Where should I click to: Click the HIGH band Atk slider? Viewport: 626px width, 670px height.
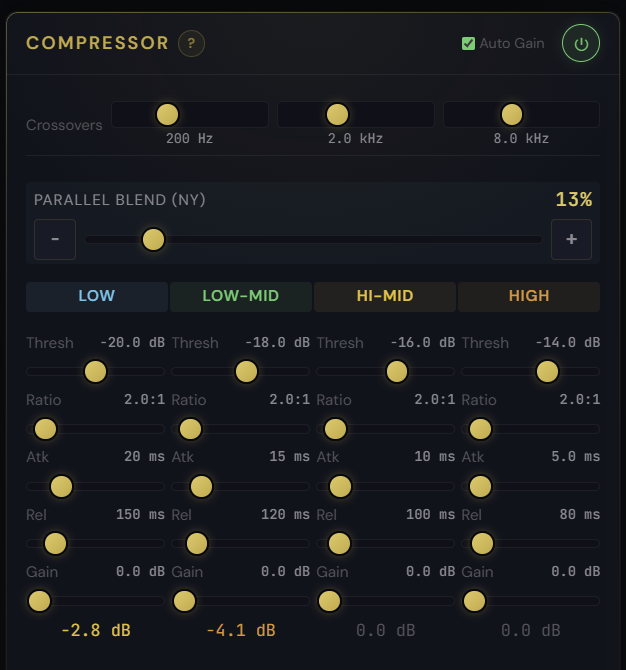coord(531,486)
